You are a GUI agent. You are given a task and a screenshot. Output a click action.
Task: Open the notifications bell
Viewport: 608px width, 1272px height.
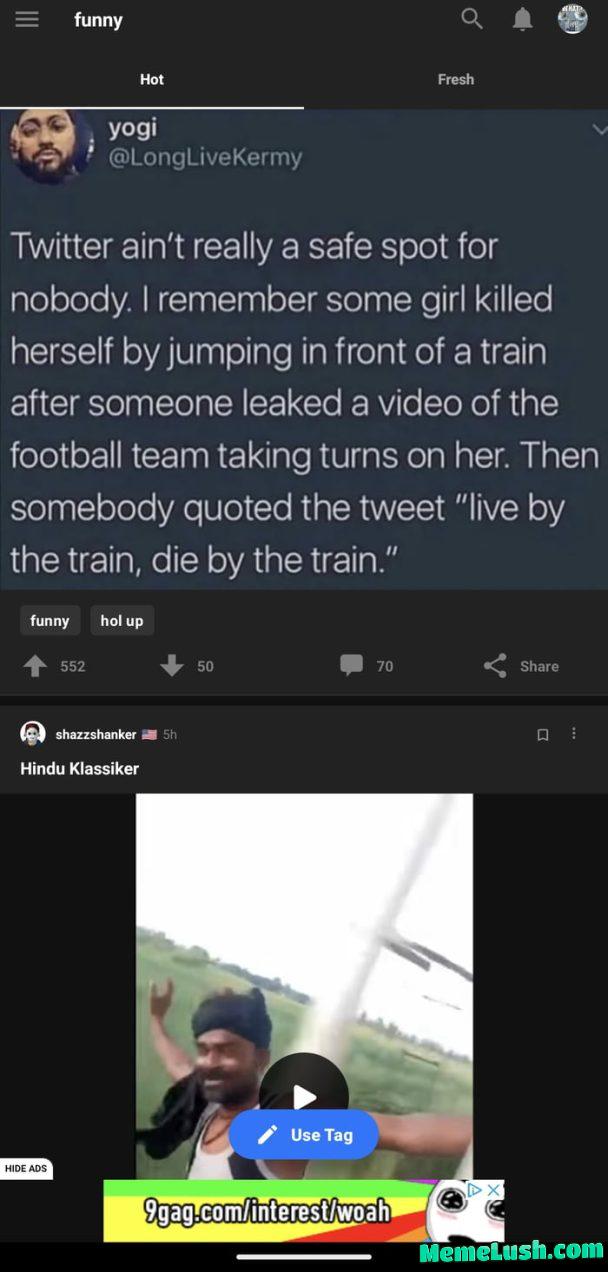[x=521, y=18]
